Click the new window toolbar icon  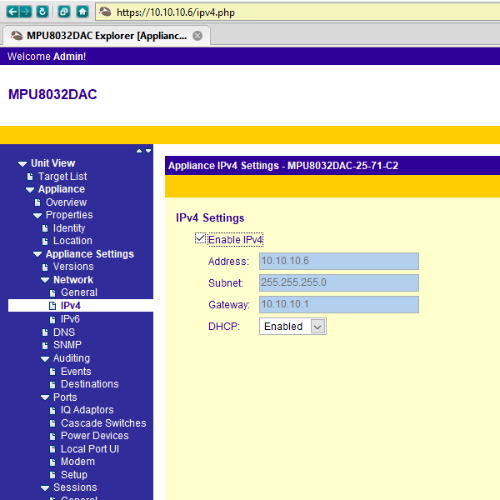pyautogui.click(x=64, y=12)
